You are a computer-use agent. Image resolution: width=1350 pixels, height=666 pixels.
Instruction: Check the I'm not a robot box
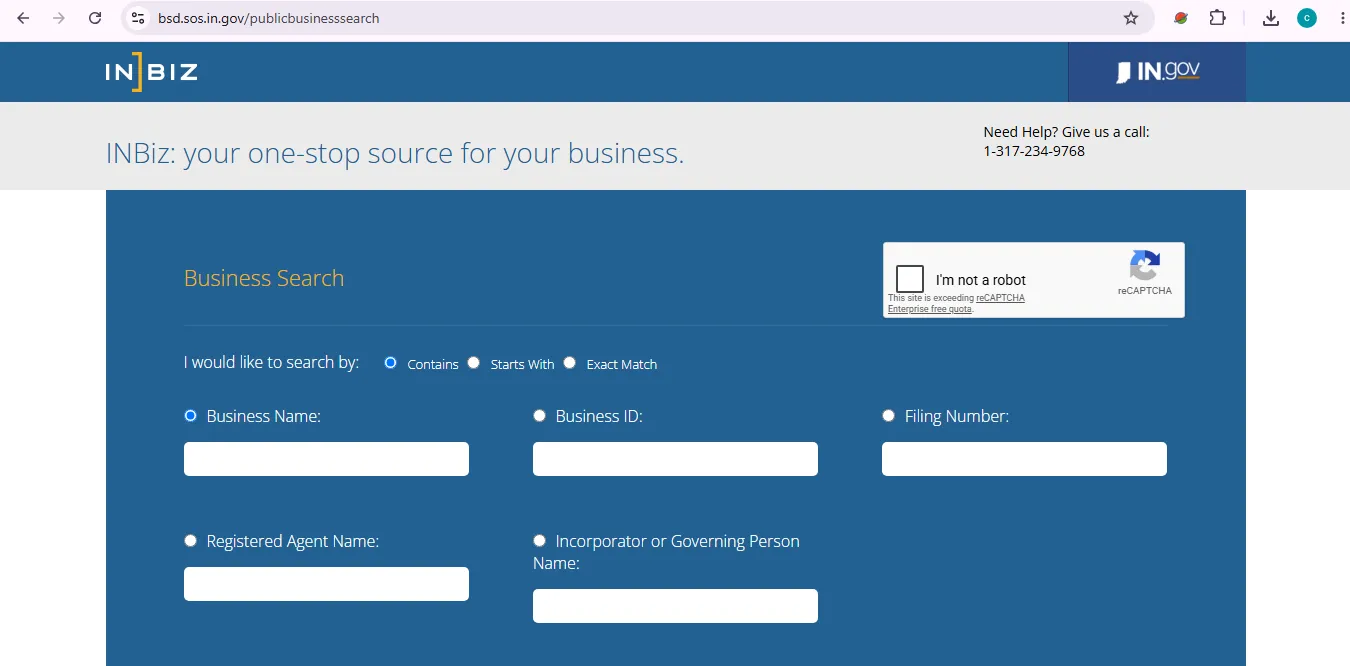910,279
